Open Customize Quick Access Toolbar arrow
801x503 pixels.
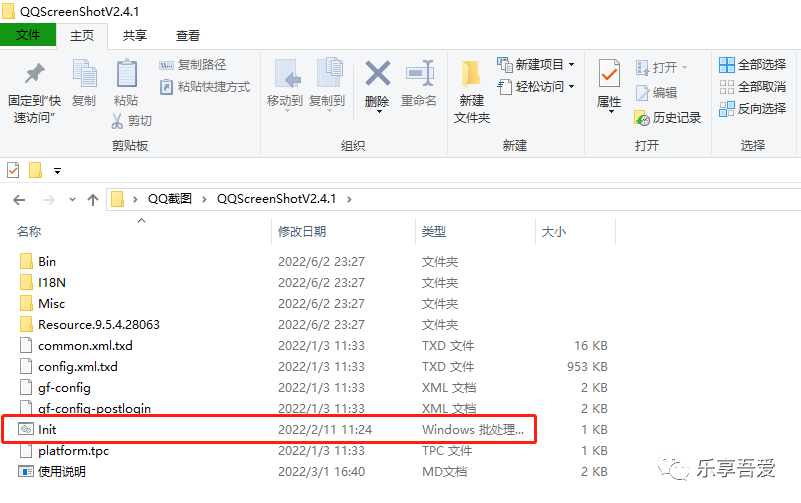coord(57,171)
